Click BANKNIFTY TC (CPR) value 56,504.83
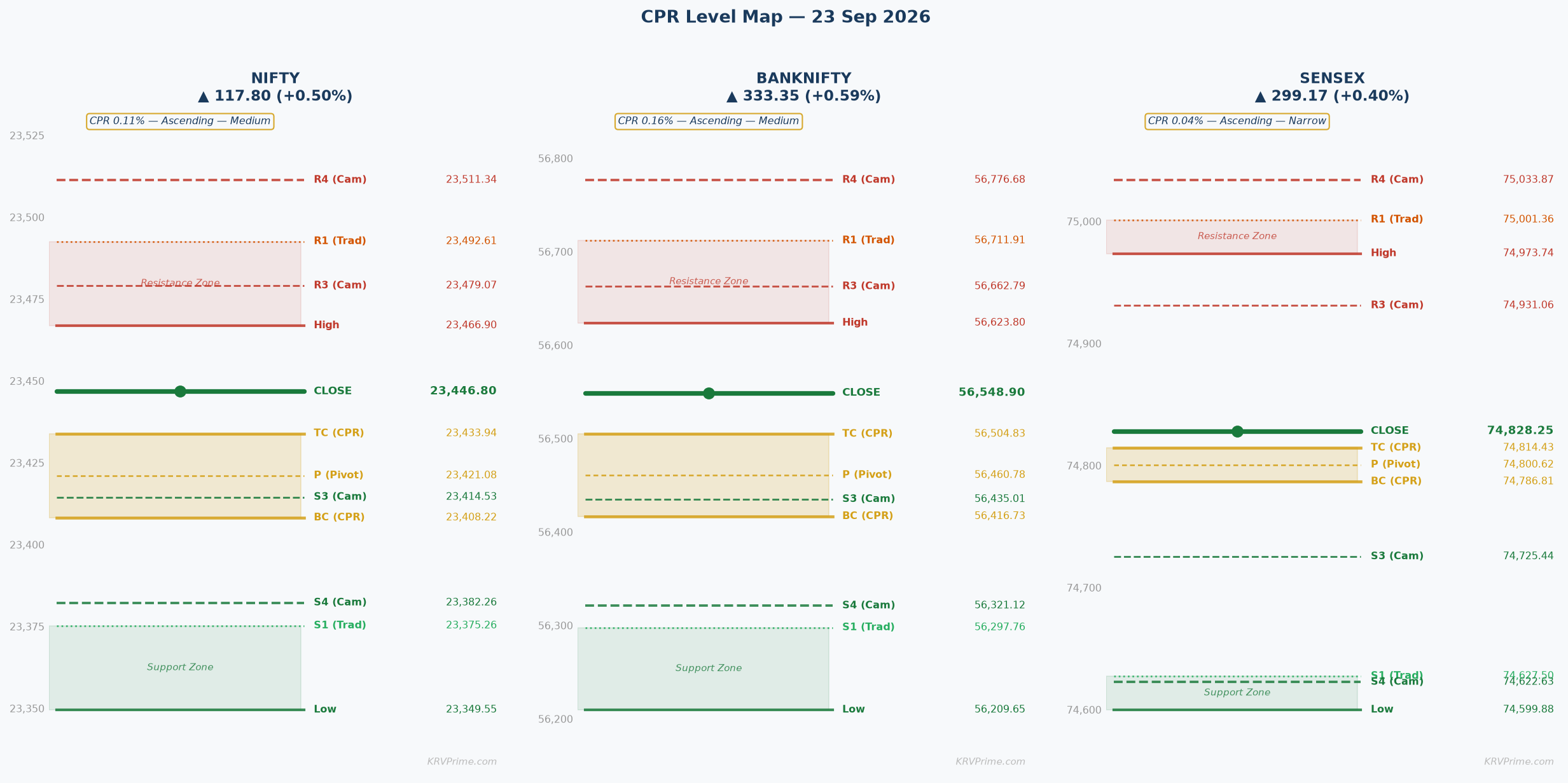The width and height of the screenshot is (1568, 783). click(x=1000, y=434)
